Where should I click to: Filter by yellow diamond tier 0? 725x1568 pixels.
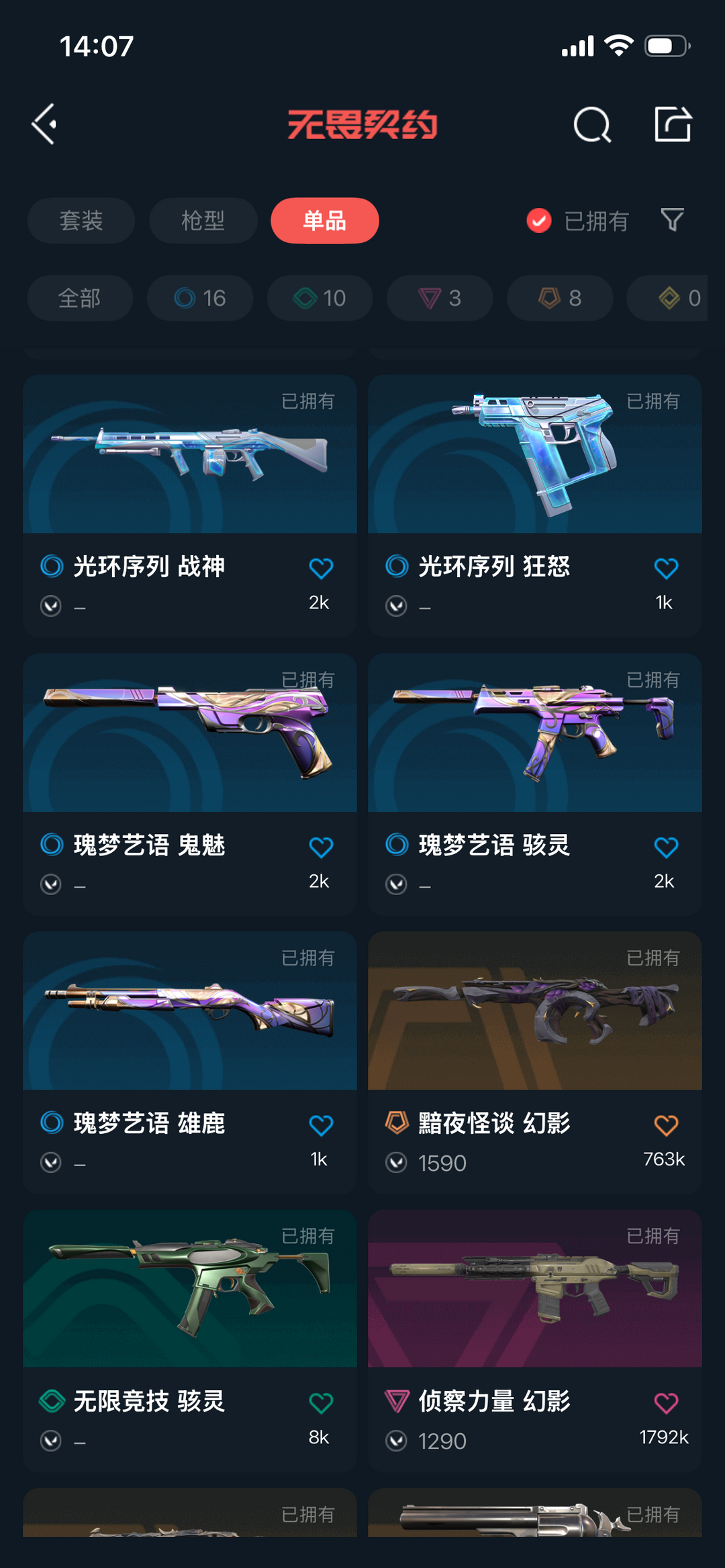(x=667, y=298)
